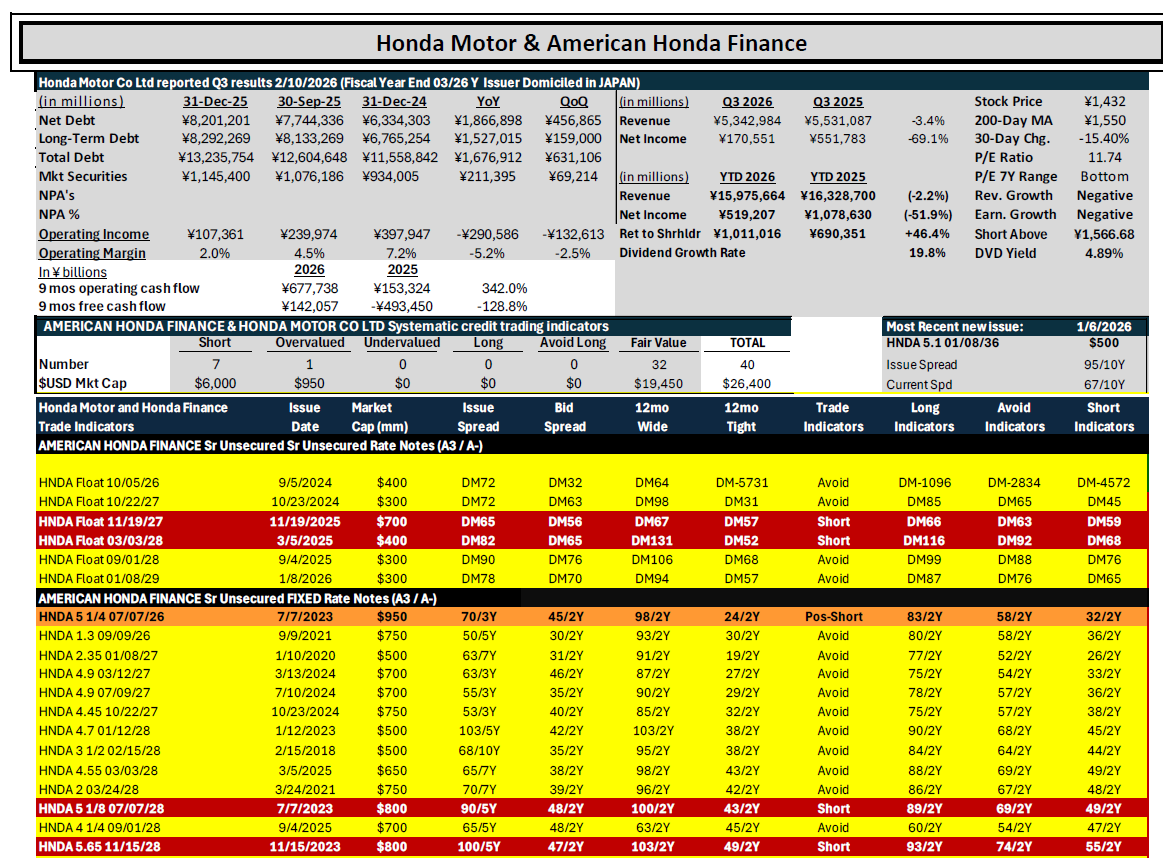Click the Fair Value count of 32
This screenshot has width=1163, height=858.
(x=659, y=365)
